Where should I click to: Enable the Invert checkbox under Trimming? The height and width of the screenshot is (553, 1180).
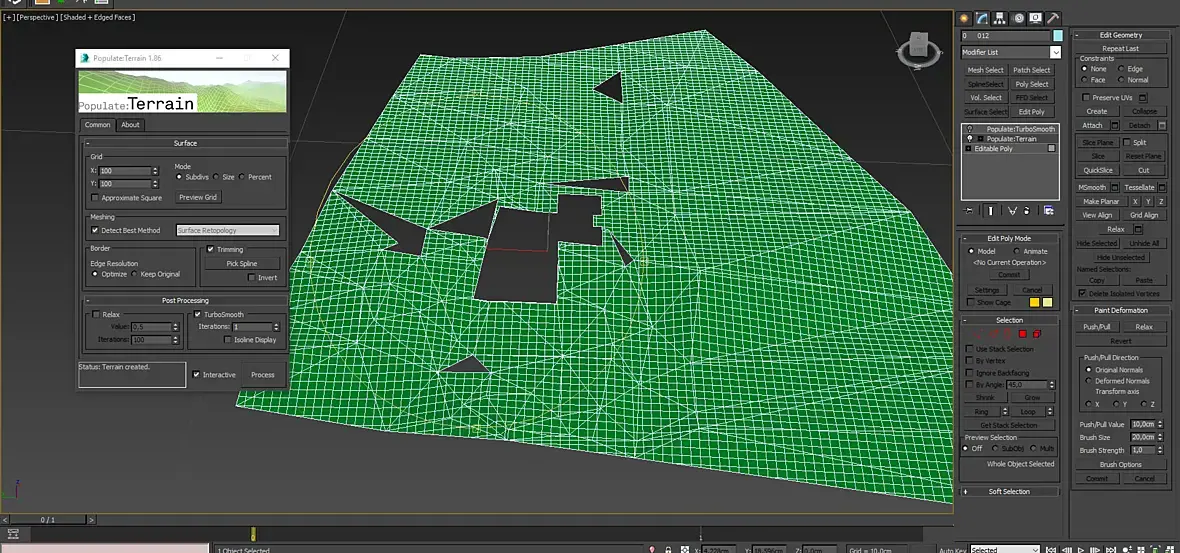tap(252, 278)
